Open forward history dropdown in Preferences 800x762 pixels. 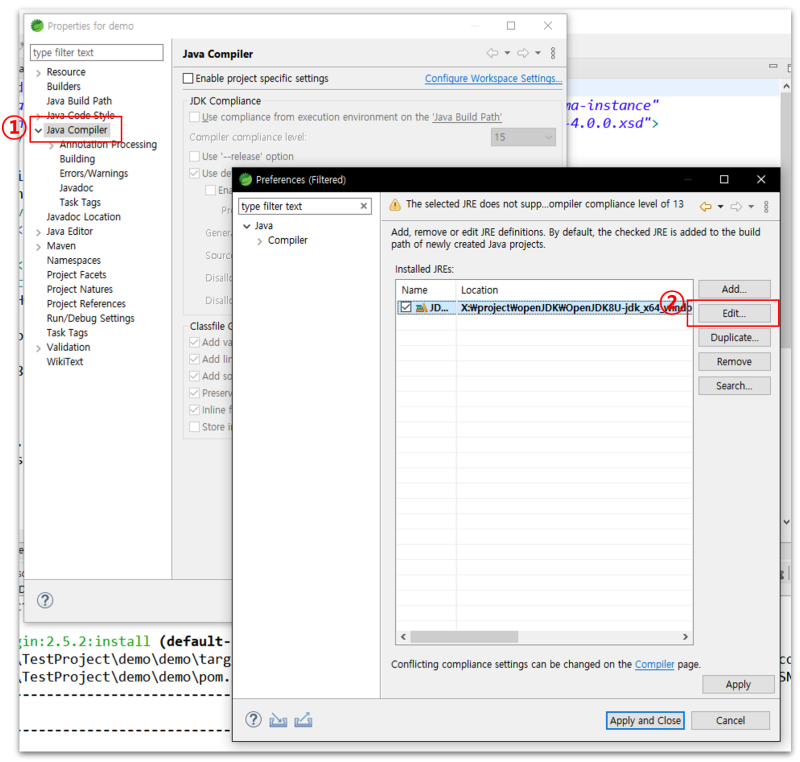751,207
